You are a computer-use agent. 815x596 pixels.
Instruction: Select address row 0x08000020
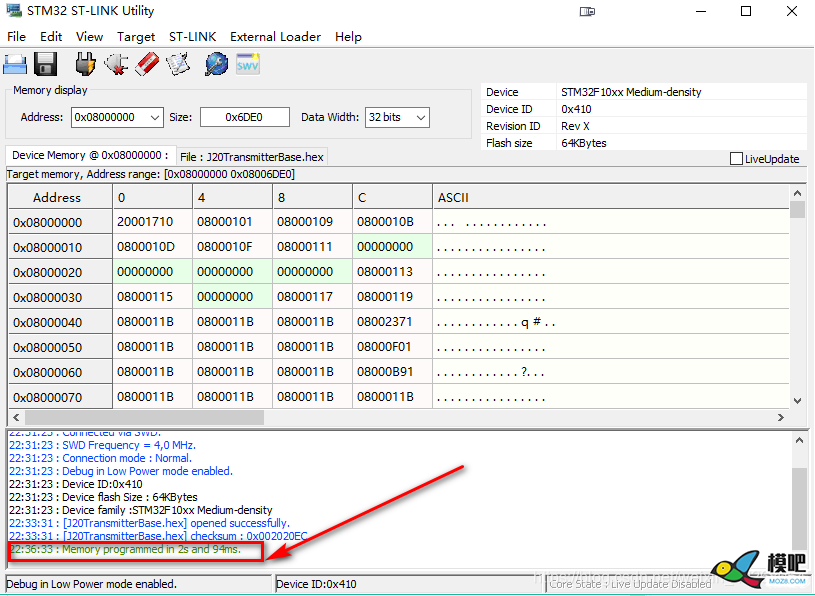[x=60, y=272]
